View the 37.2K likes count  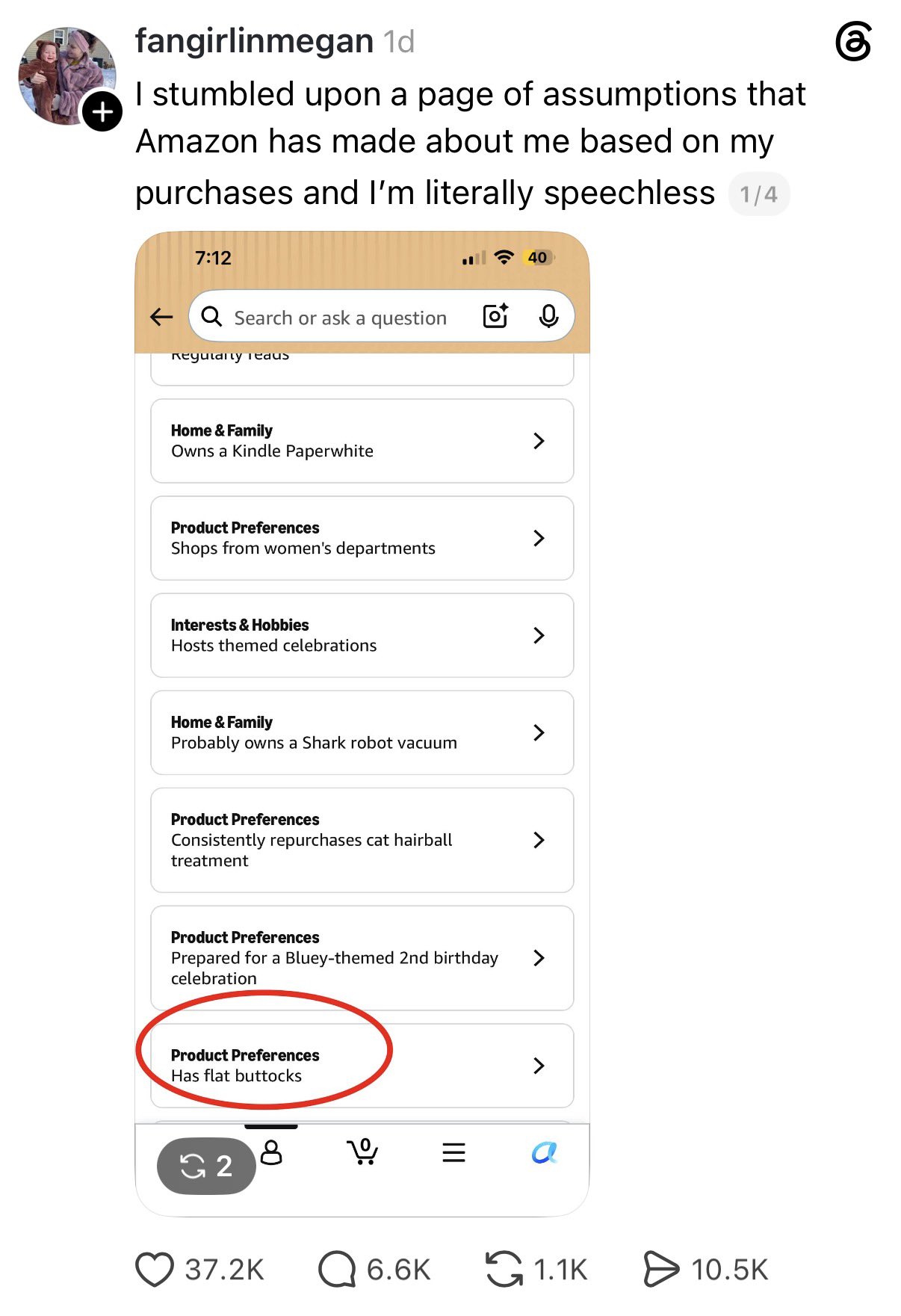(x=225, y=1270)
